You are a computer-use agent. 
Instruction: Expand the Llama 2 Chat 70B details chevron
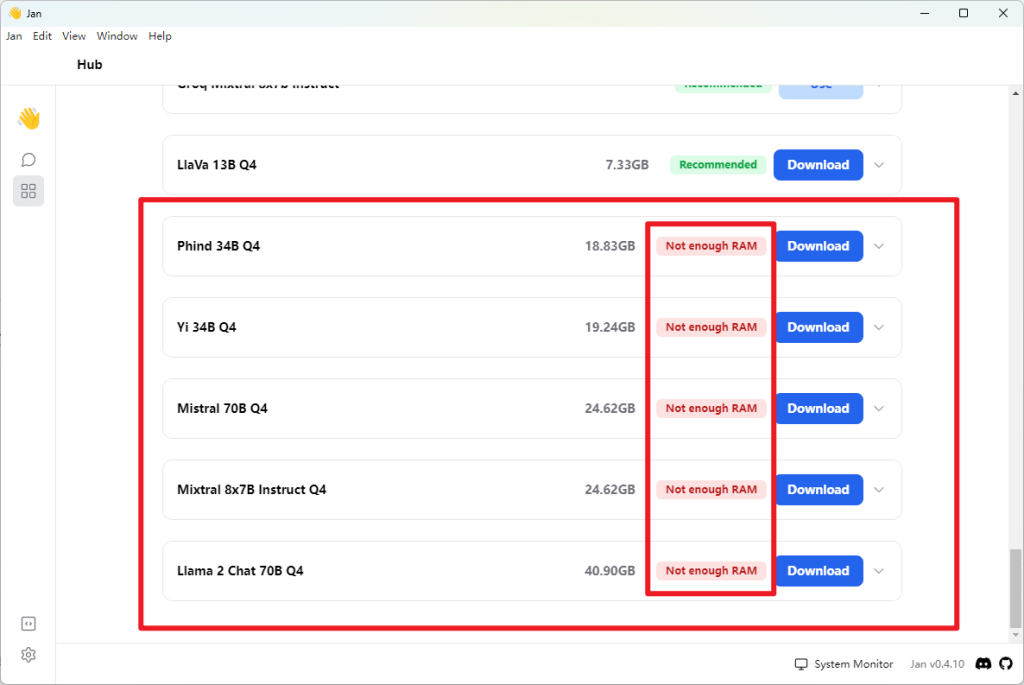(879, 571)
